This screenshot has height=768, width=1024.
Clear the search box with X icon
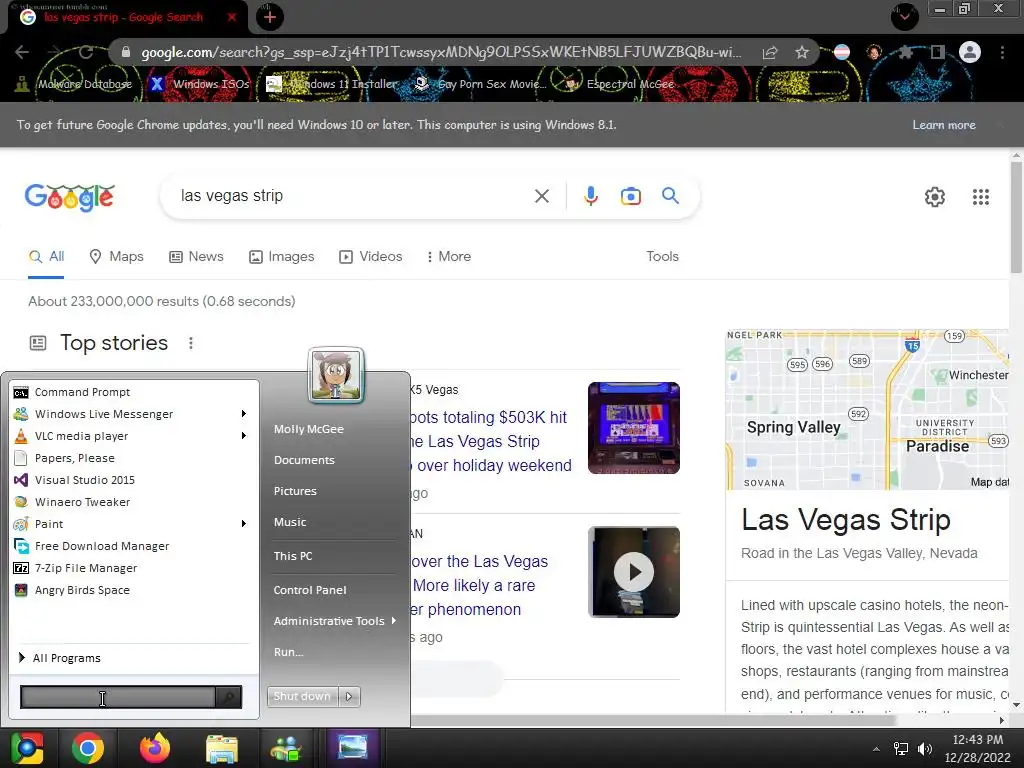541,196
